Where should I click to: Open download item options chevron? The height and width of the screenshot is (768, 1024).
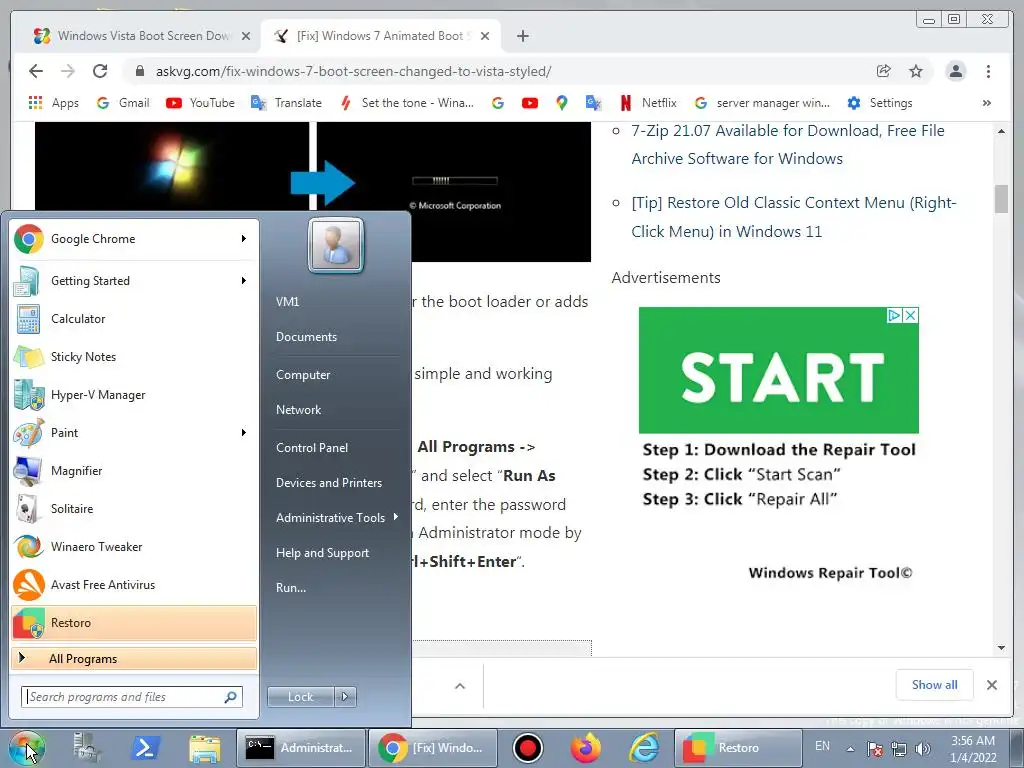tap(460, 686)
